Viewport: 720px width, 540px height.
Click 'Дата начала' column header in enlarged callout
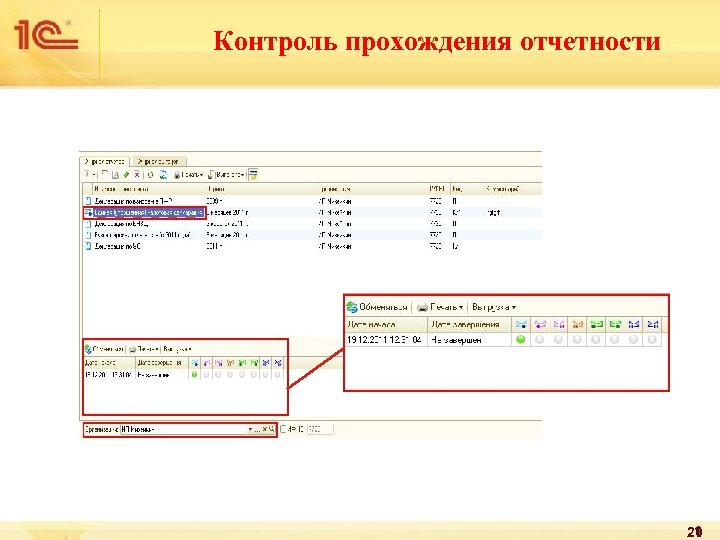click(386, 325)
